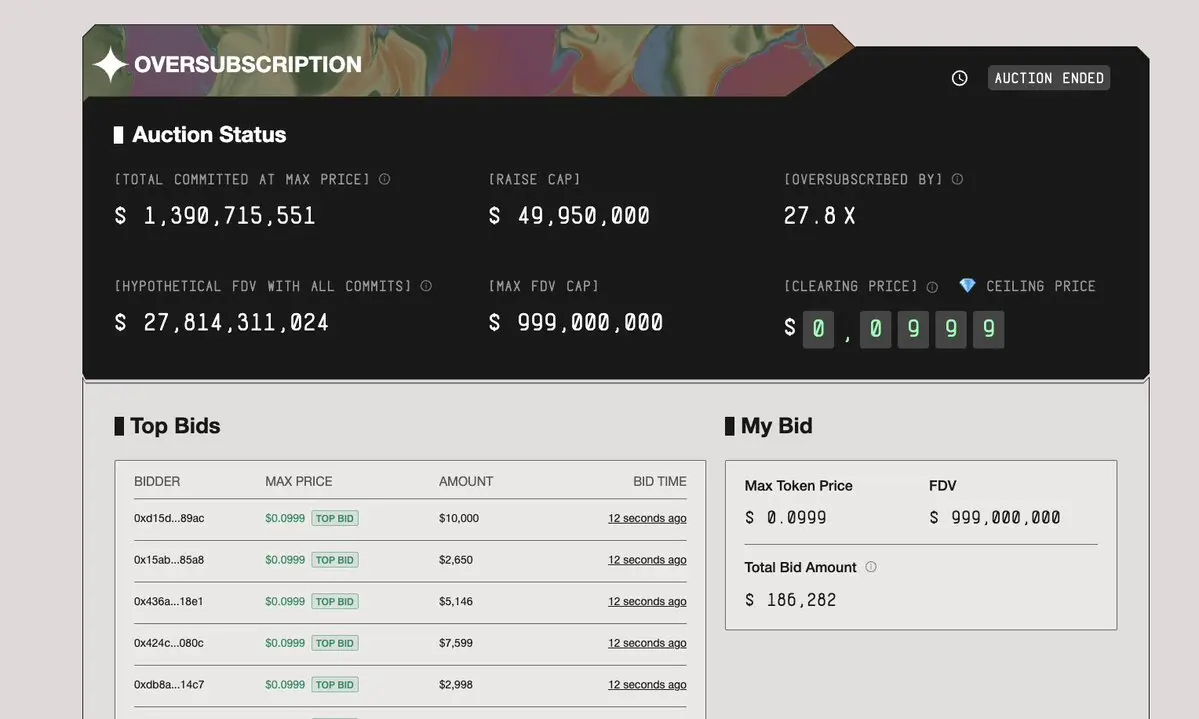Show info tooltip for Total Bid Amount
Image resolution: width=1199 pixels, height=719 pixels.
[x=871, y=567]
